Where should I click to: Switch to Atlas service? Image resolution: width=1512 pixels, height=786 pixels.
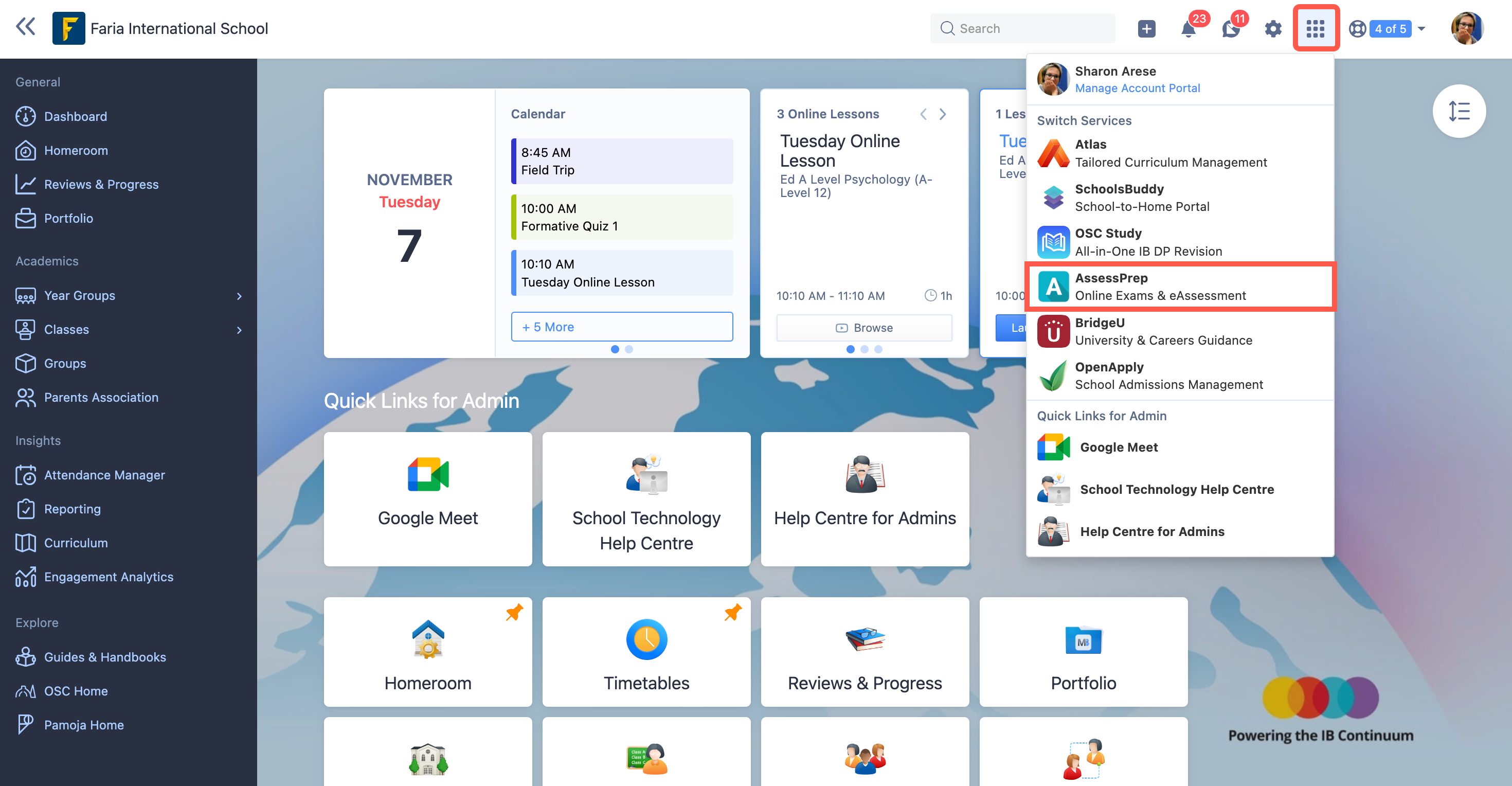point(1180,153)
